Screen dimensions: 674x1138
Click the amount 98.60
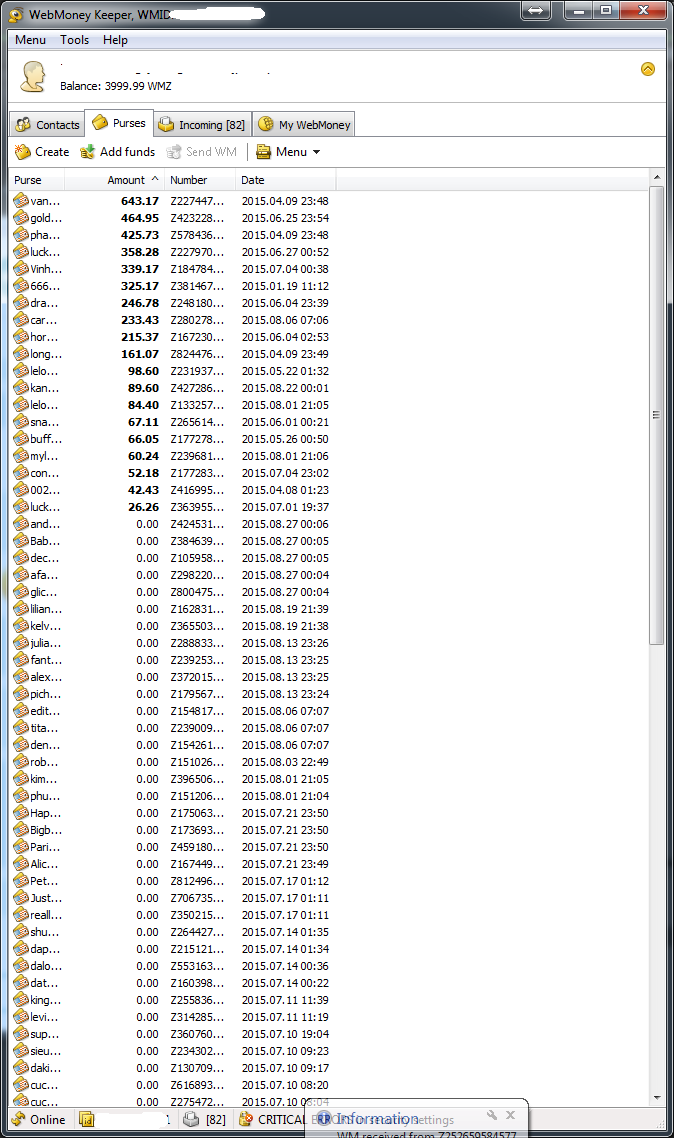[144, 371]
